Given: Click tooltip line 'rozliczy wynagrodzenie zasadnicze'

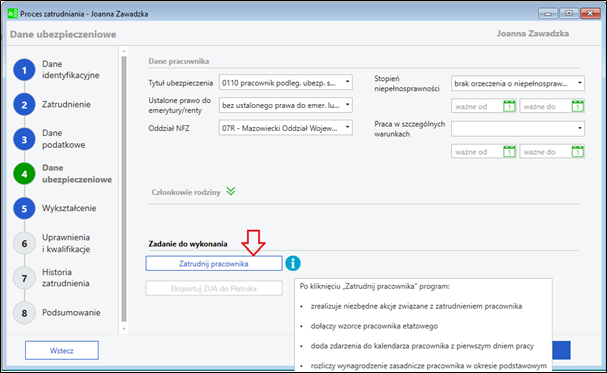Looking at the screenshot, I should point(429,366).
